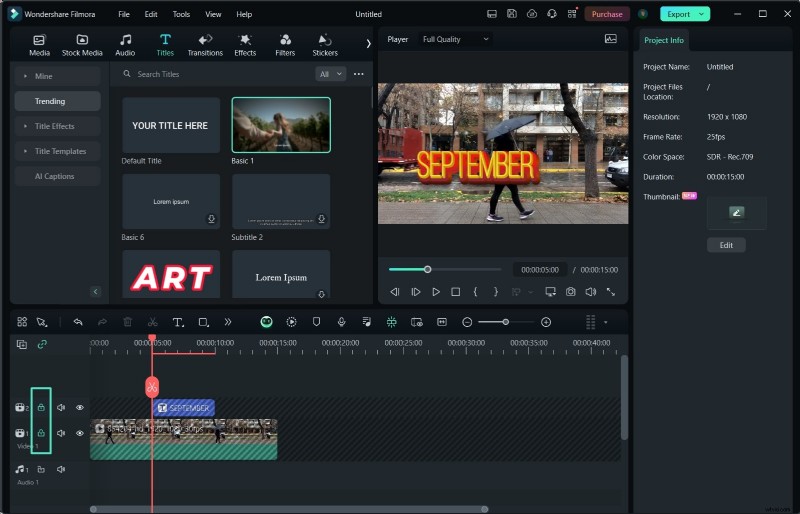The height and width of the screenshot is (514, 800).
Task: Switch to the Project Info tab
Action: point(664,40)
